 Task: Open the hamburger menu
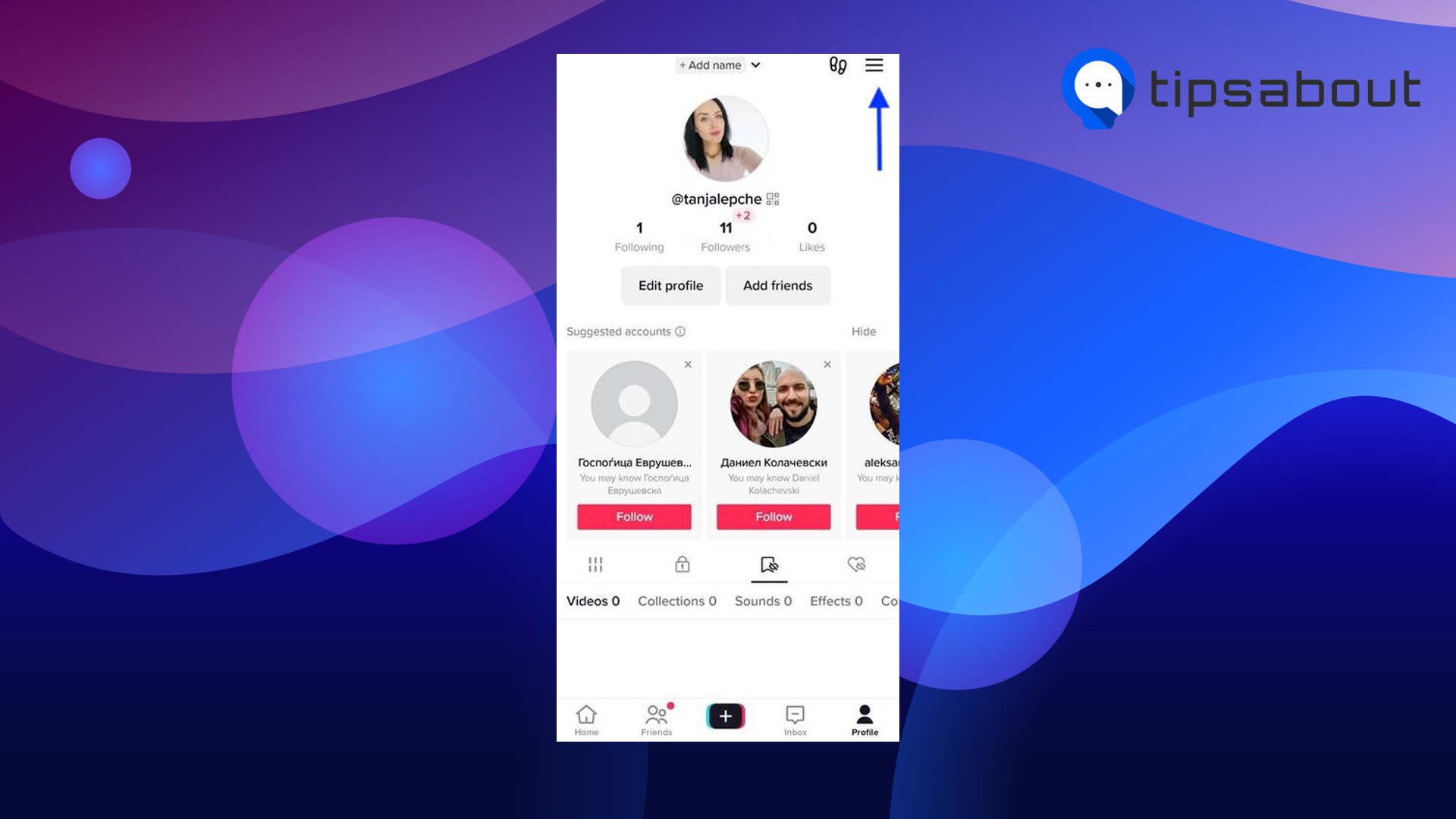pos(873,65)
